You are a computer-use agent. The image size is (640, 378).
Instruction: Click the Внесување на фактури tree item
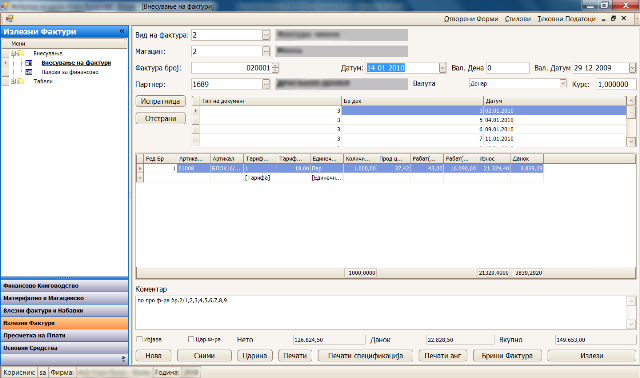76,63
